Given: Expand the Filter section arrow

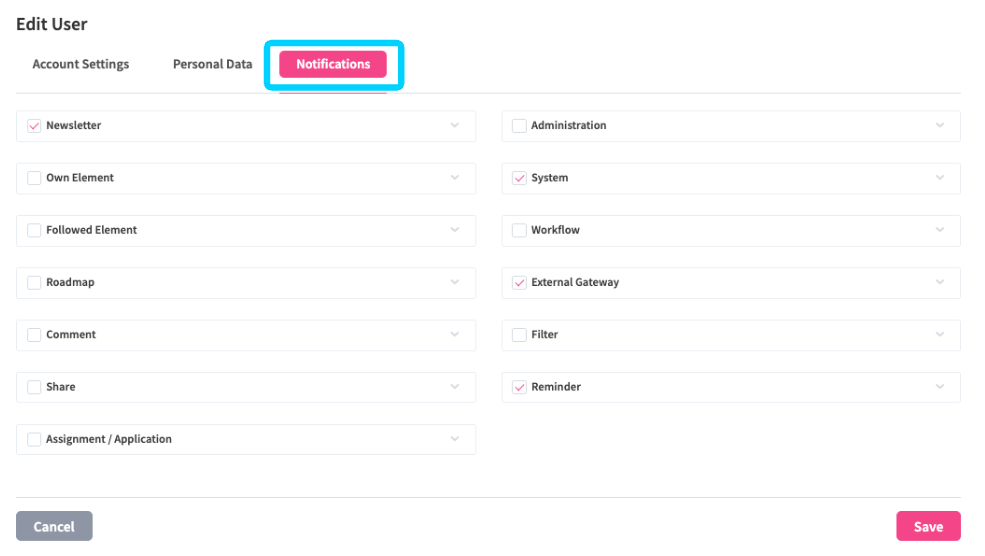Looking at the screenshot, I should coord(940,335).
